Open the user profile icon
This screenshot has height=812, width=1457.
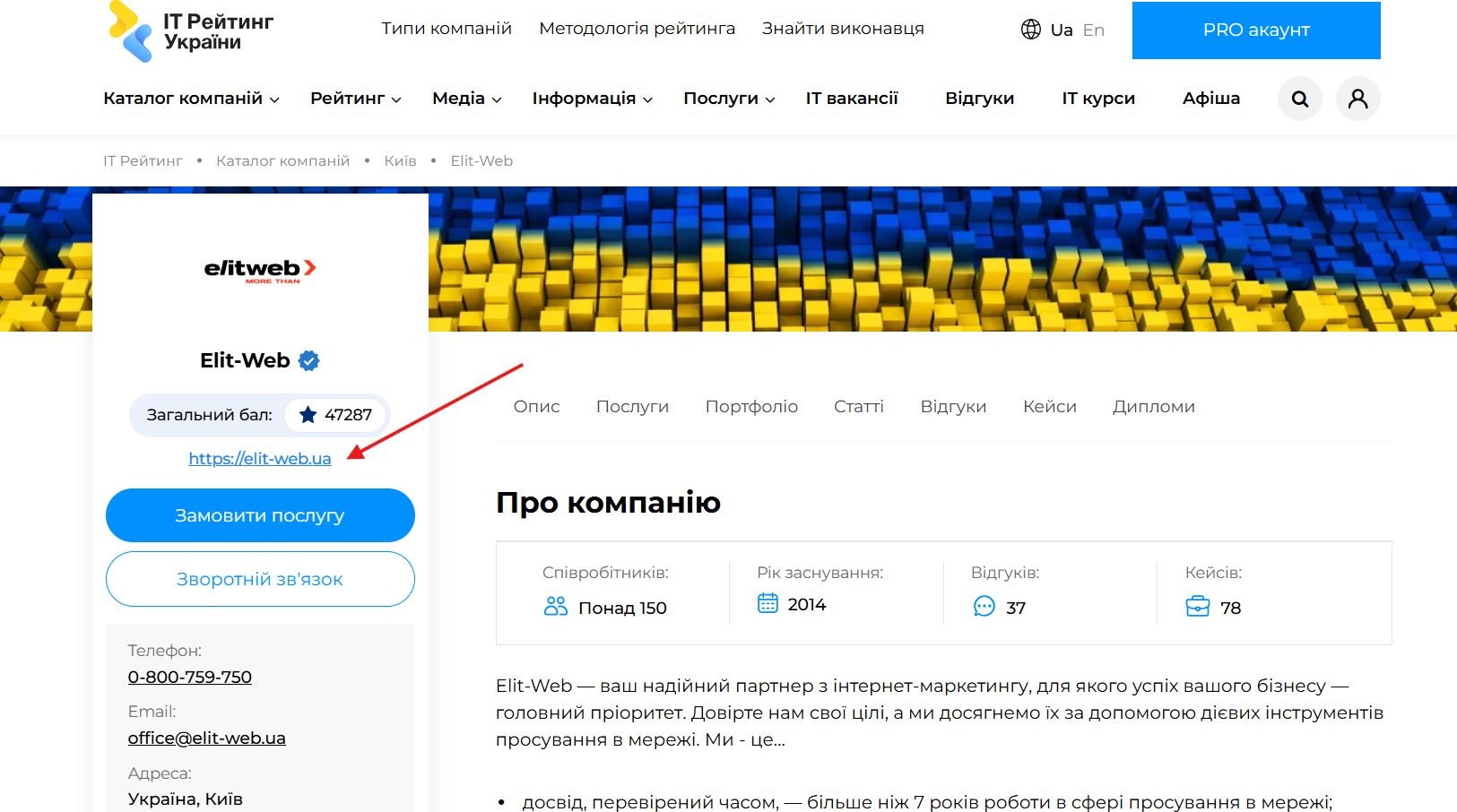pyautogui.click(x=1357, y=99)
